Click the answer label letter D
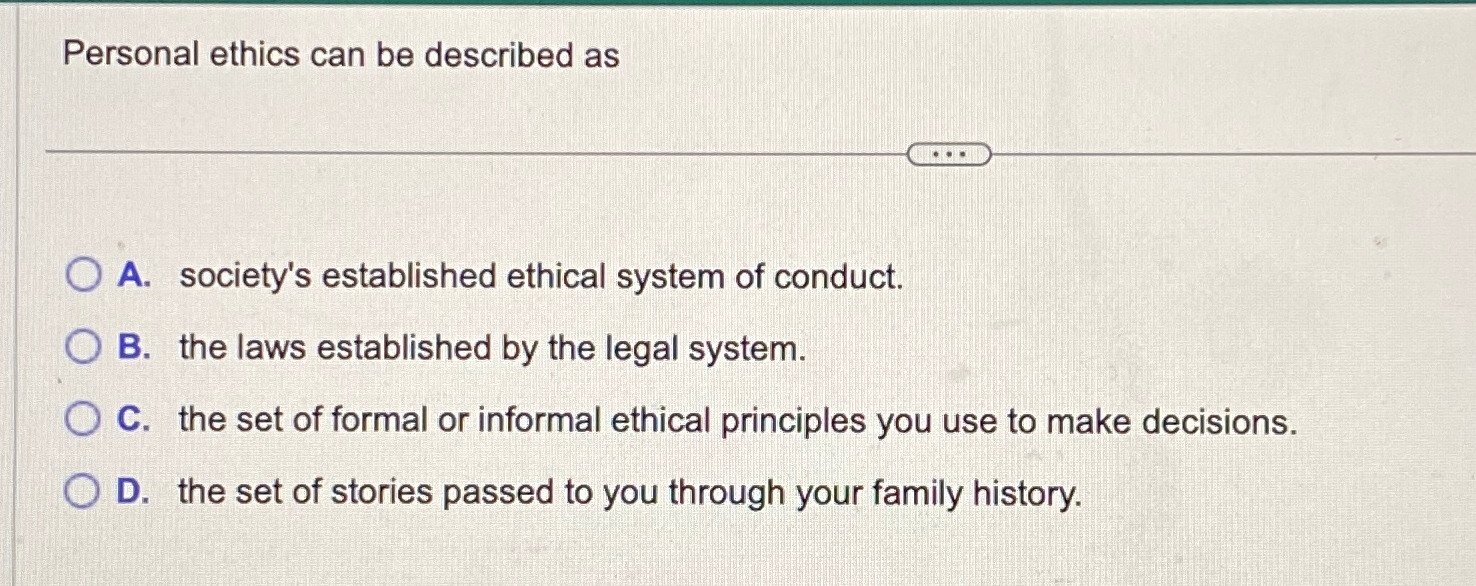The height and width of the screenshot is (586, 1476). (x=136, y=492)
